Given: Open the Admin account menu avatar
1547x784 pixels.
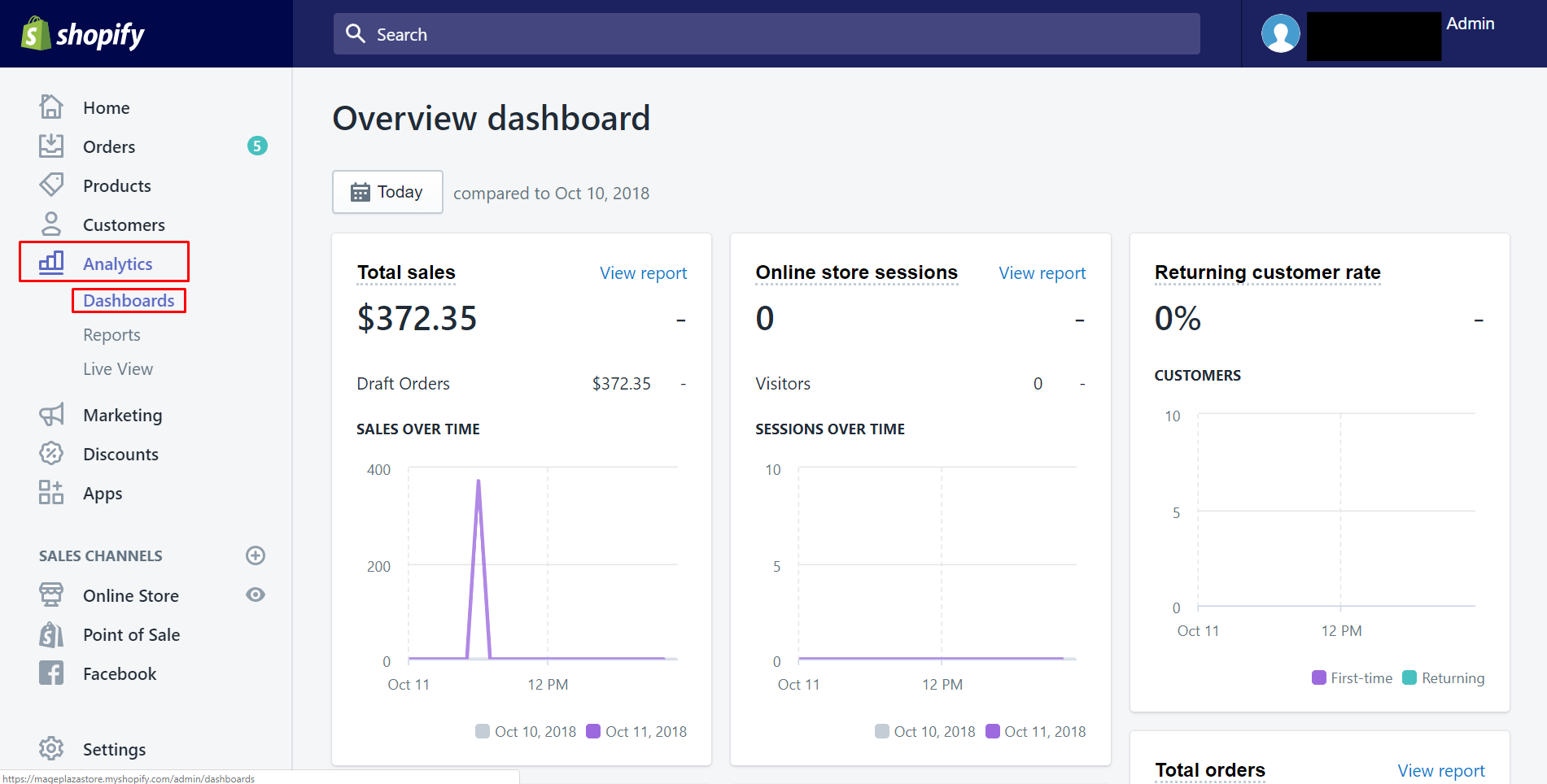Looking at the screenshot, I should tap(1280, 34).
